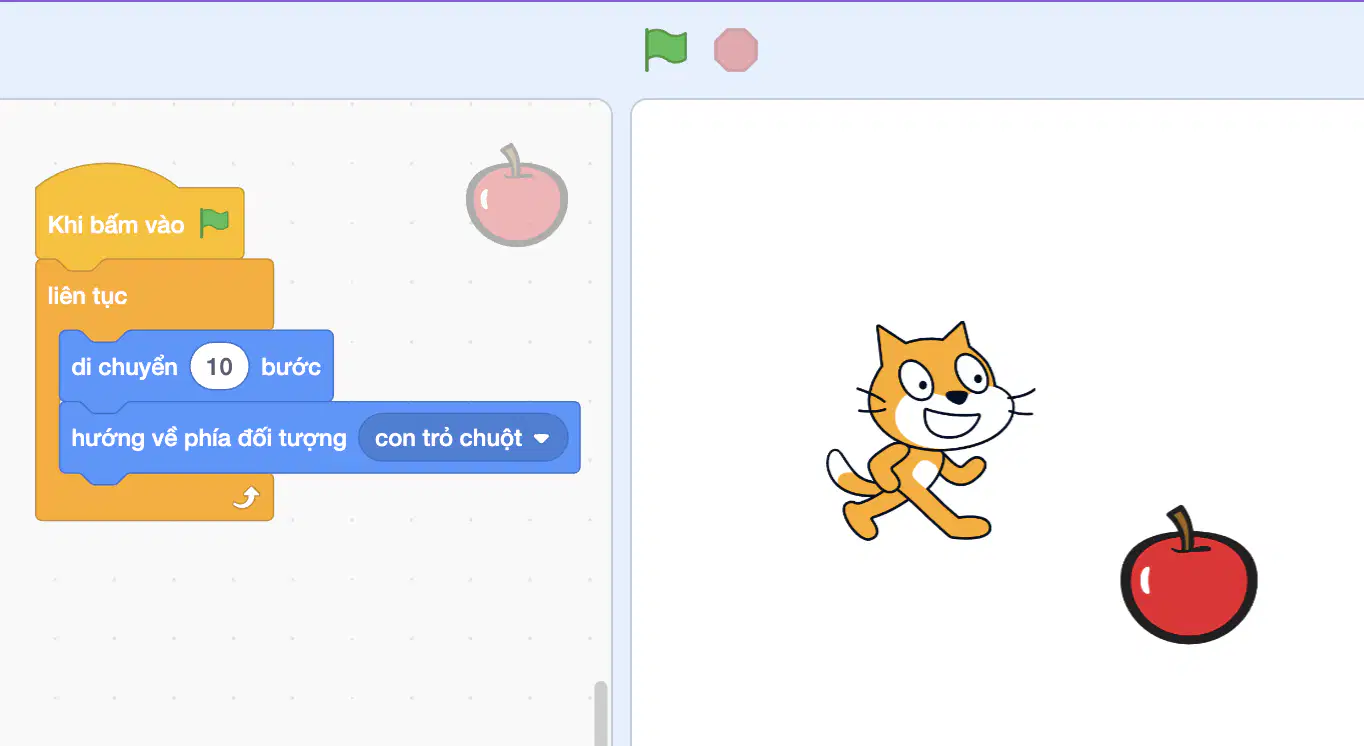Click the workspace vertical scrollbar
The image size is (1364, 746).
pyautogui.click(x=600, y=713)
